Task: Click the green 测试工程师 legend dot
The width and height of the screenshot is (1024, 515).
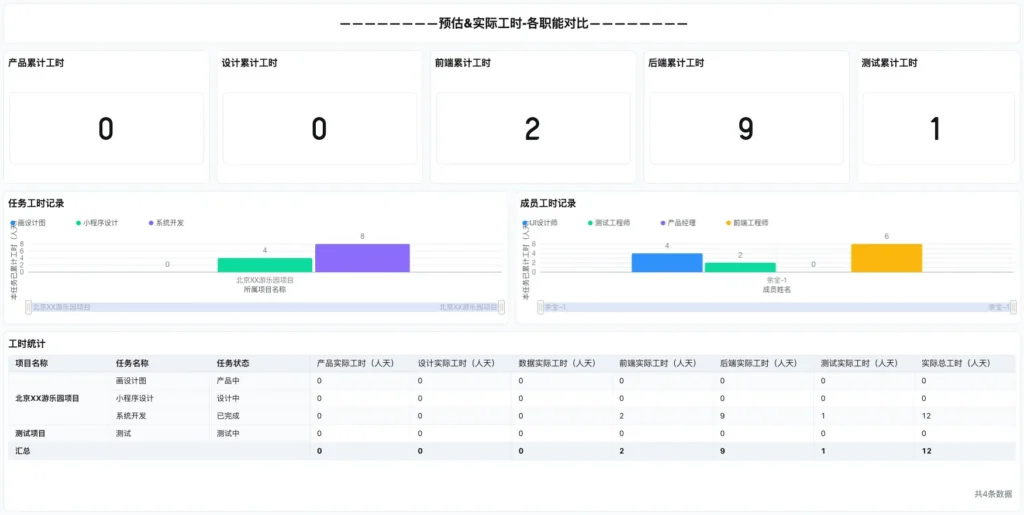Action: [591, 223]
